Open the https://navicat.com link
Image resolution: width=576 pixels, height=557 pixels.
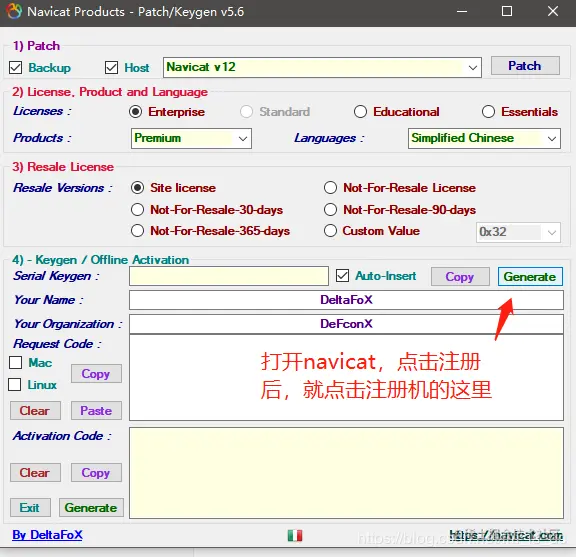tap(506, 535)
